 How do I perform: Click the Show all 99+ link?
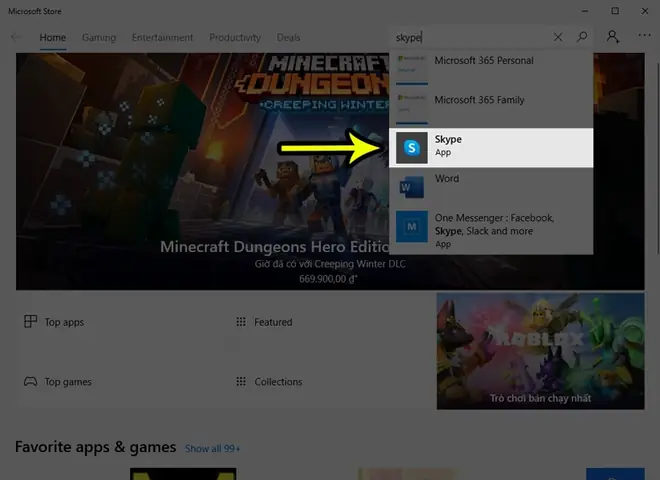(213, 449)
